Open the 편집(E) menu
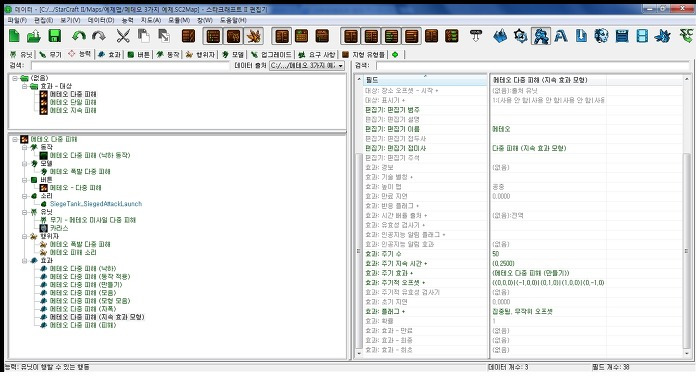Viewport: 700px width, 376px height. click(x=43, y=20)
